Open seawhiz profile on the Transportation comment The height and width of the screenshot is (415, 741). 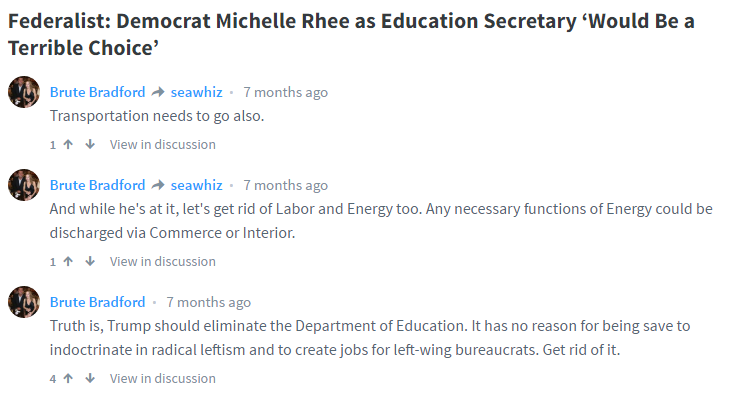click(x=196, y=92)
